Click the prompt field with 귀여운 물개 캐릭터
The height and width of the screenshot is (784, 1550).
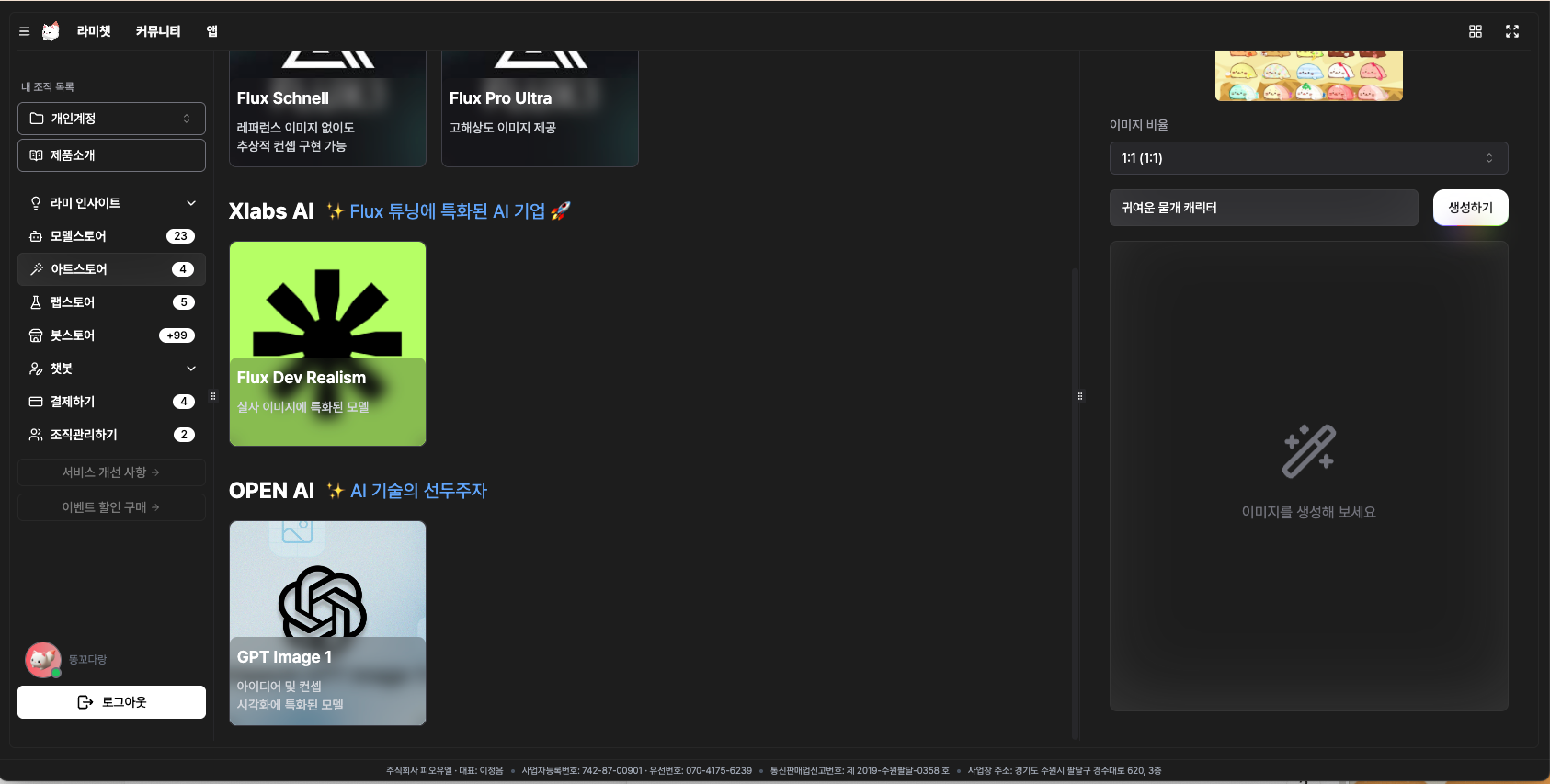(1264, 208)
